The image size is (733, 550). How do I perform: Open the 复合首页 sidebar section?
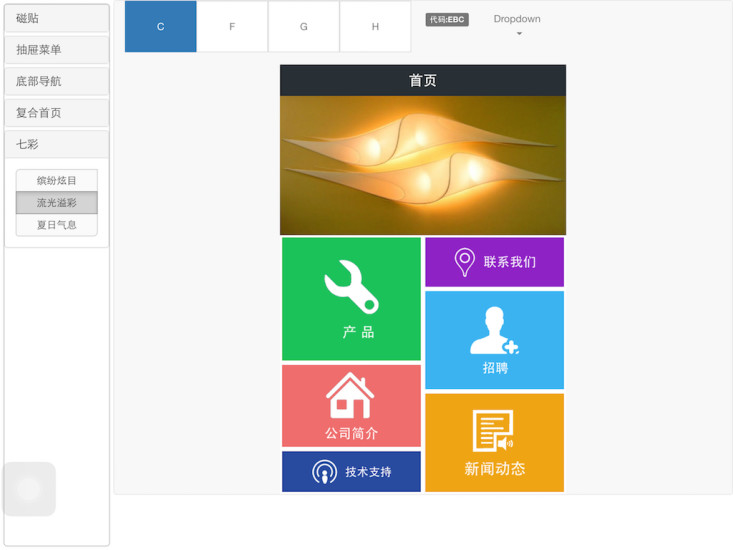click(57, 113)
